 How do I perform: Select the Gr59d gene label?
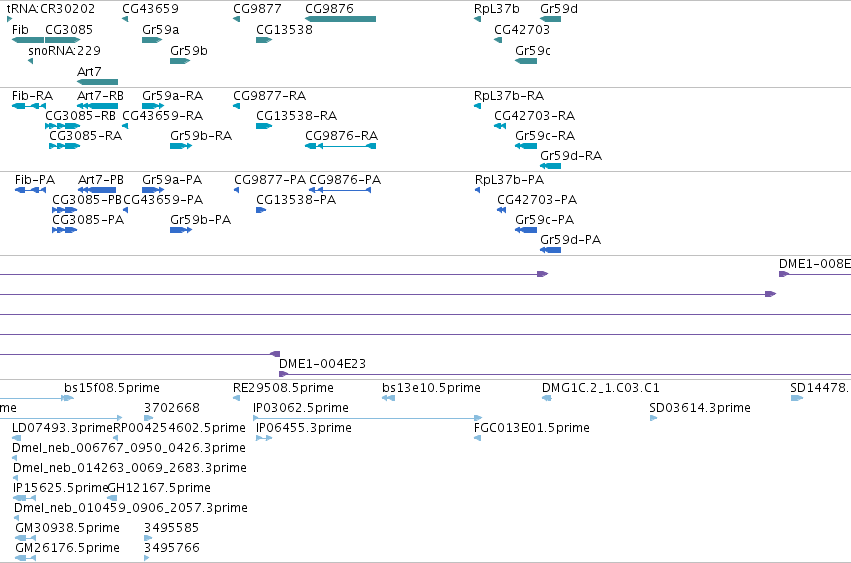(559, 9)
